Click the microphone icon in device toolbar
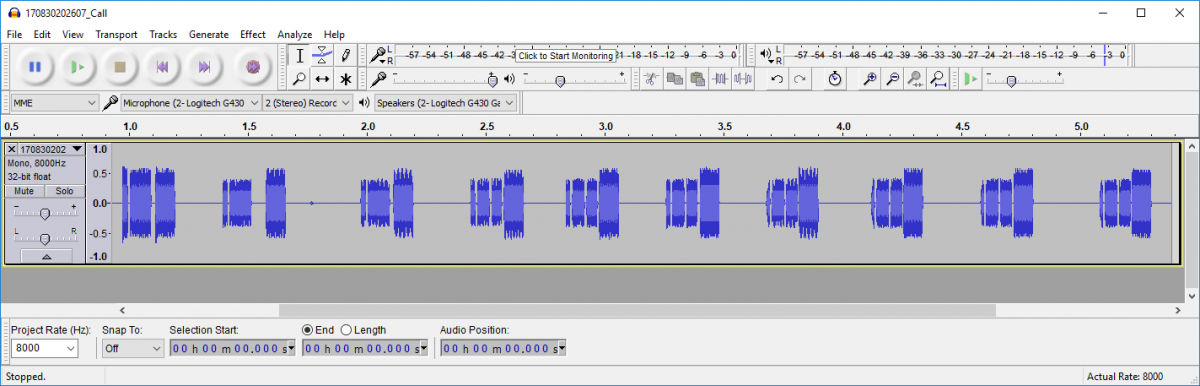The image size is (1200, 386). point(110,102)
